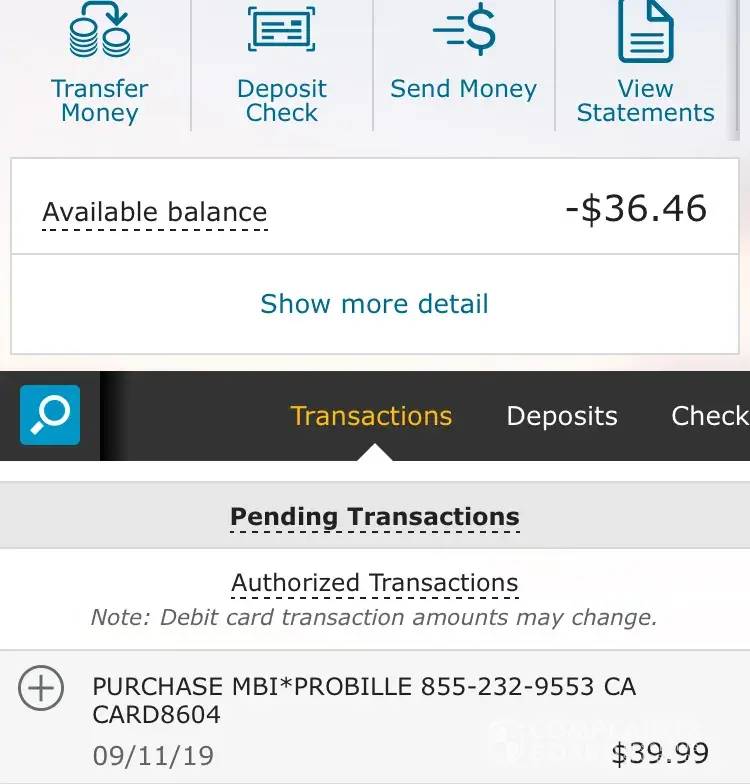Click the Transfer Money text label
This screenshot has height=784, width=750.
click(100, 101)
